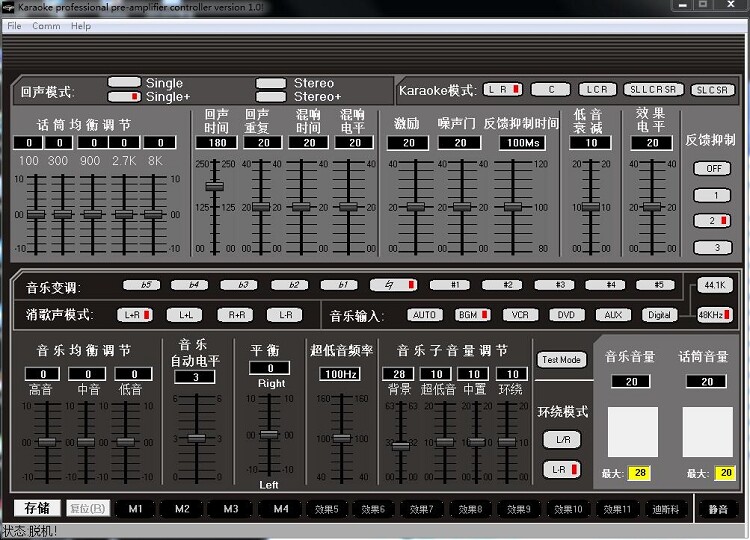Load preset 迪斯科
The image size is (750, 540).
coord(665,509)
